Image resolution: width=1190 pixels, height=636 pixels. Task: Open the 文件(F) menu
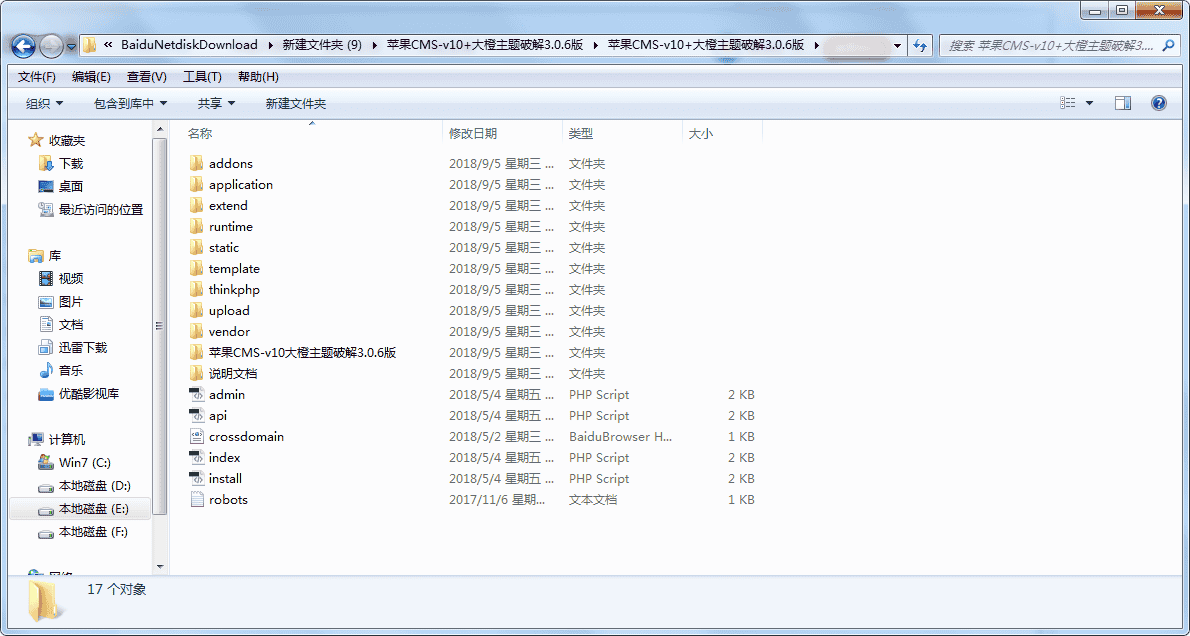(x=37, y=77)
